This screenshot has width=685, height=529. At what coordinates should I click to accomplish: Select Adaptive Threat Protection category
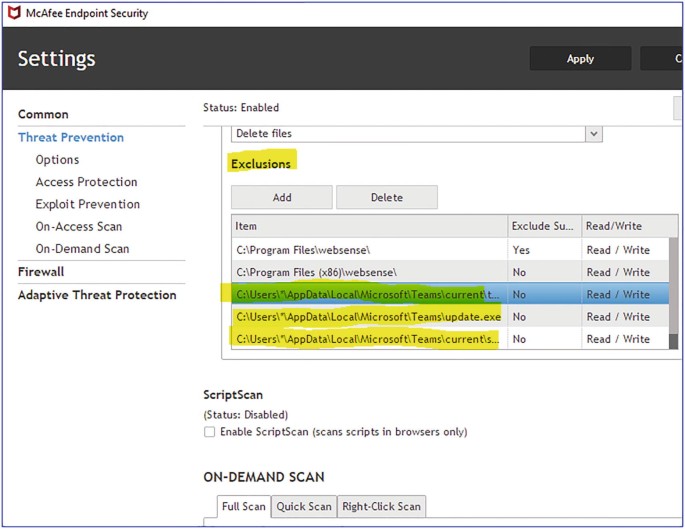pyautogui.click(x=97, y=295)
